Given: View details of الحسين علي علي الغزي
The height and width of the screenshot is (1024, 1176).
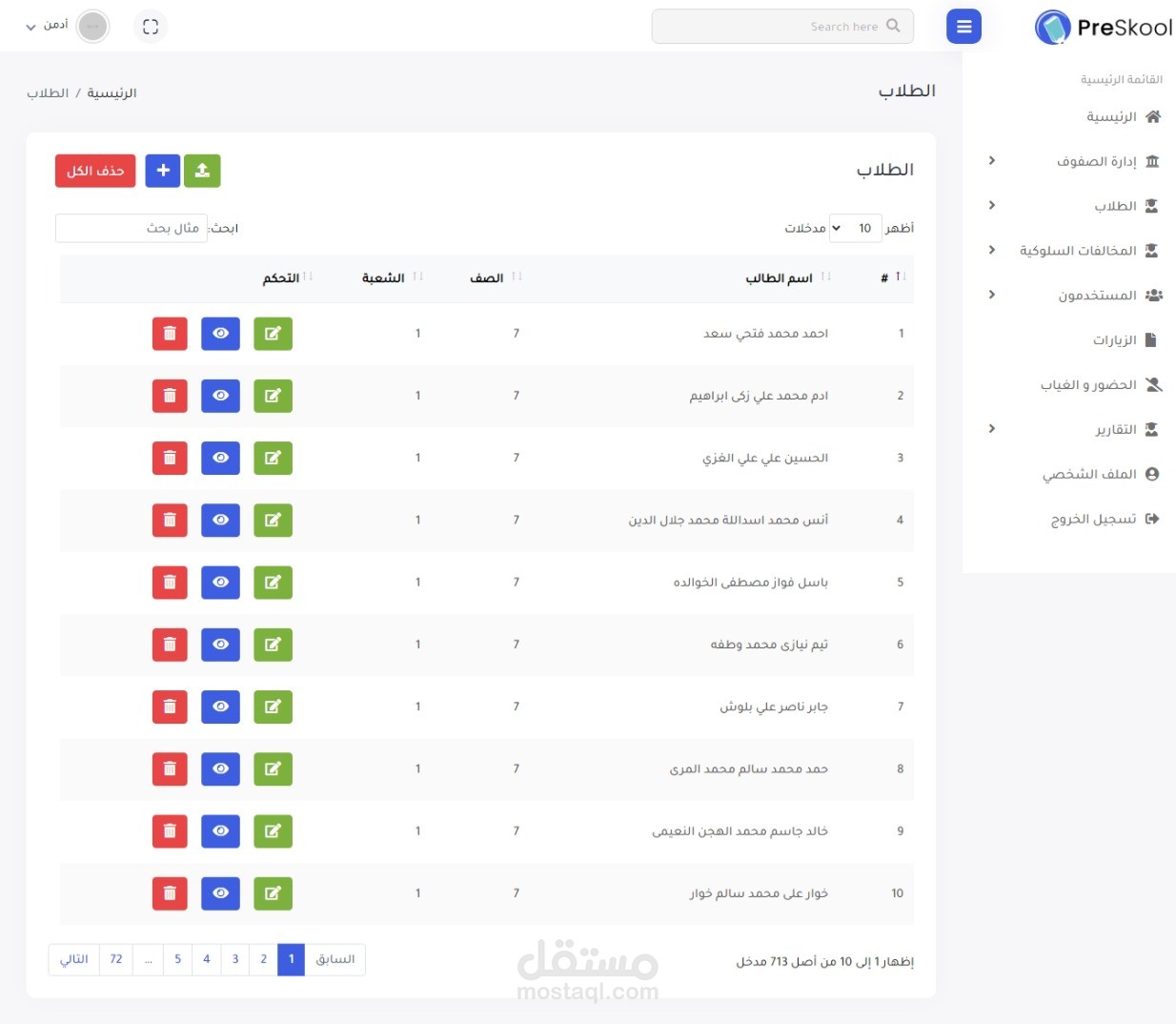Looking at the screenshot, I should [x=220, y=458].
